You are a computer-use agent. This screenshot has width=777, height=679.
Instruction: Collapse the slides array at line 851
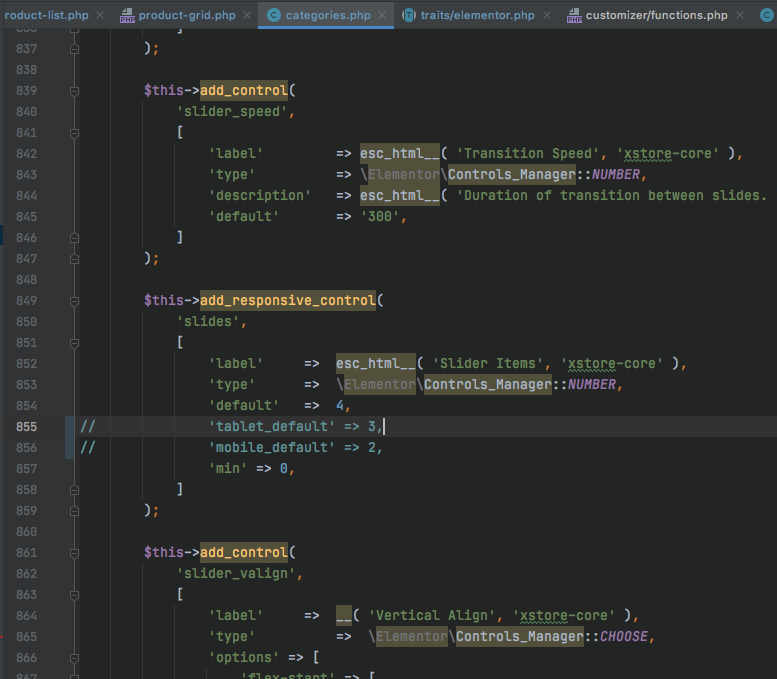pyautogui.click(x=74, y=343)
